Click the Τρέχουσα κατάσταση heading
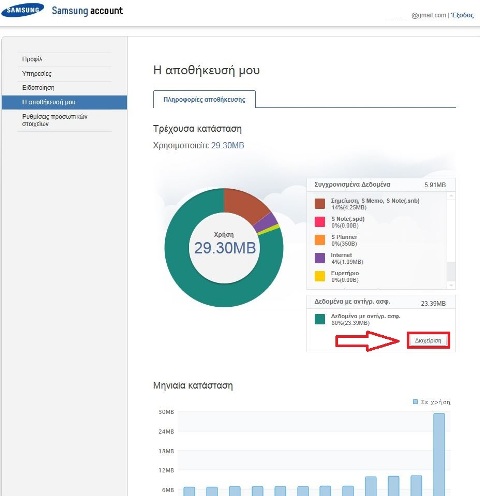 (x=197, y=129)
